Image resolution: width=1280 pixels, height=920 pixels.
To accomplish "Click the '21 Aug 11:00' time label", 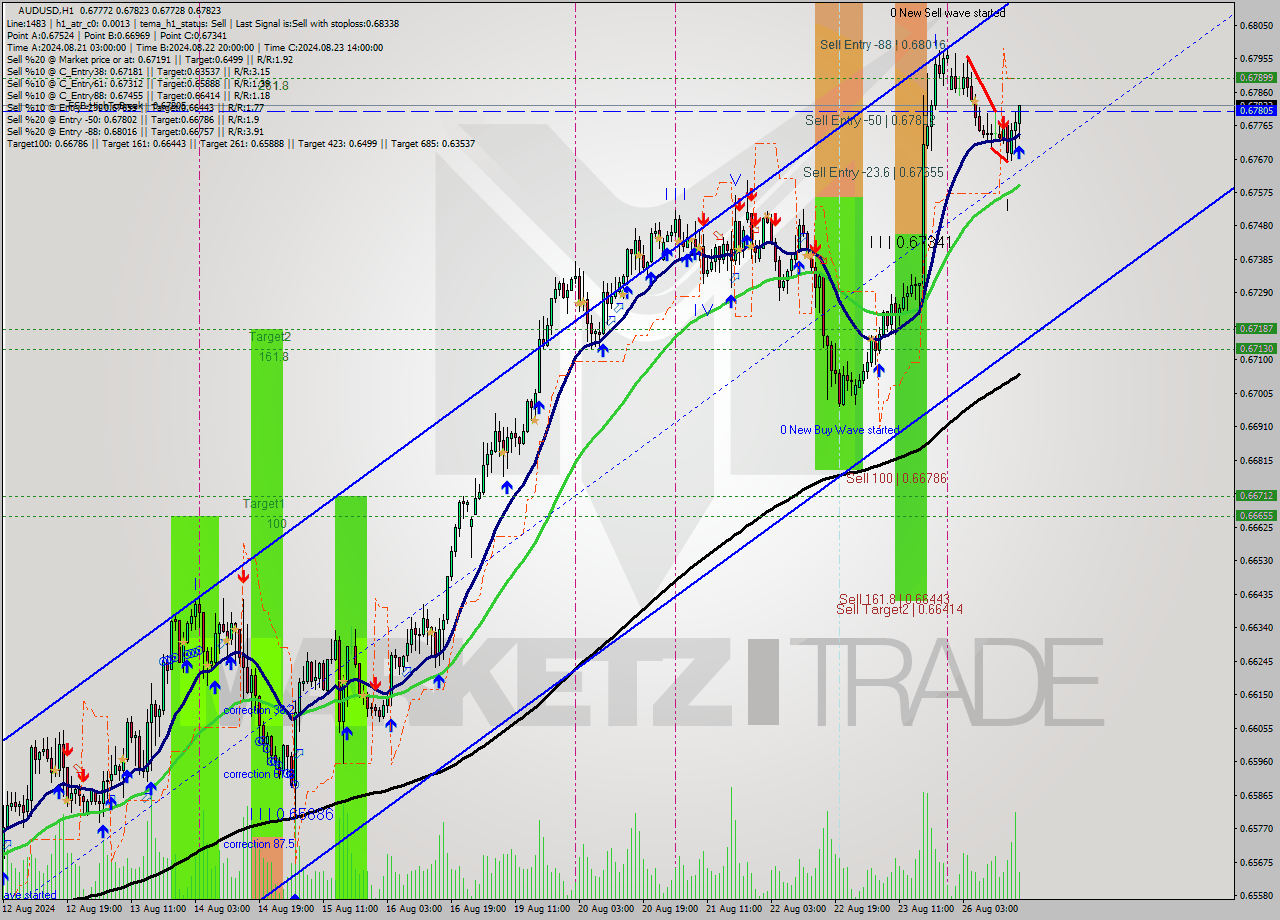I will pos(735,909).
